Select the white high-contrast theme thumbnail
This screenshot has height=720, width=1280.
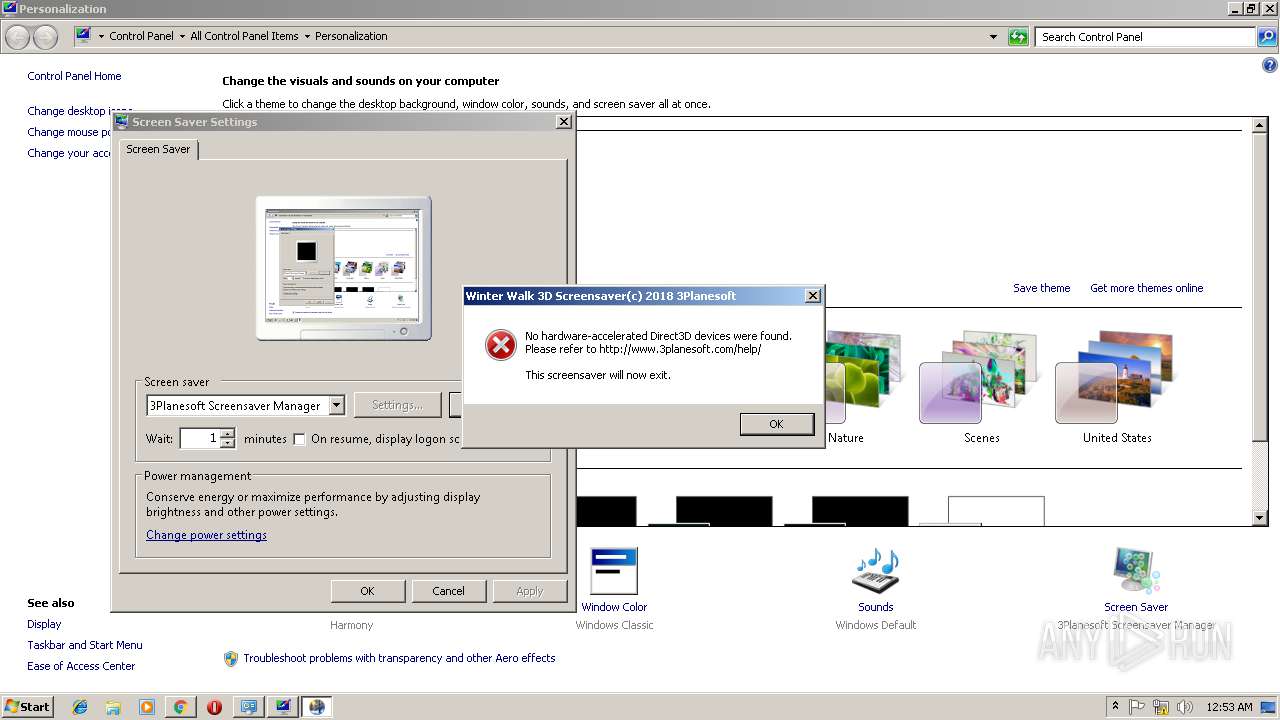tap(996, 510)
